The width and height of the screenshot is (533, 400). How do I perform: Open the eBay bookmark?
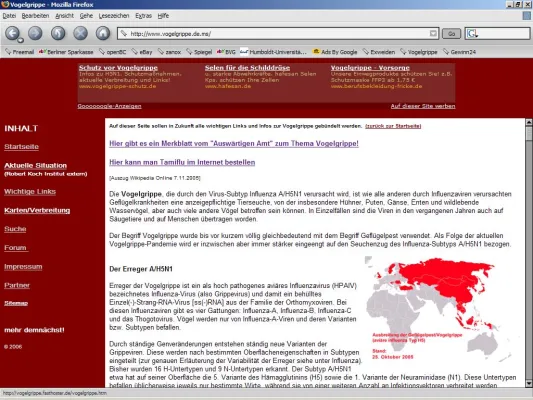click(142, 52)
